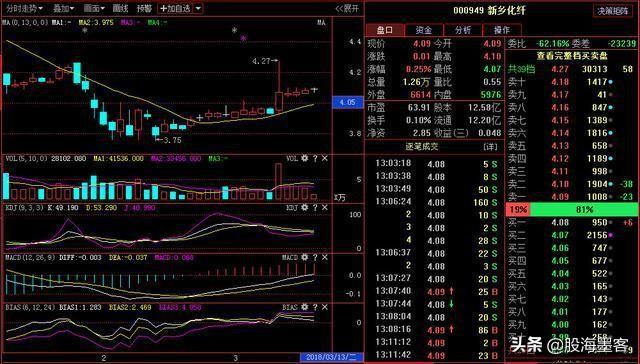Switch to 分析 tab
The width and height of the screenshot is (640, 364).
coord(463,30)
